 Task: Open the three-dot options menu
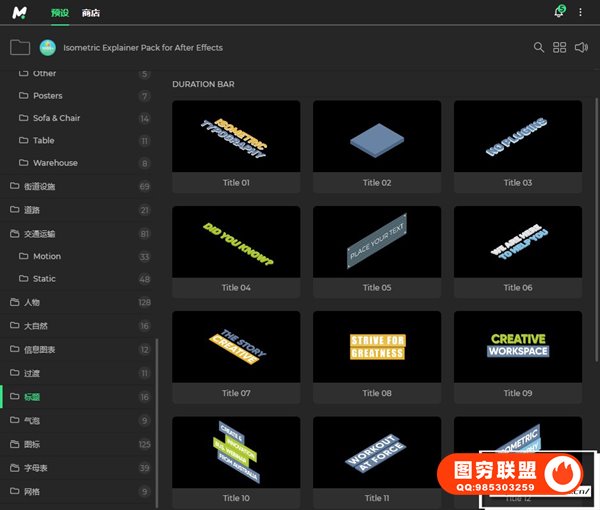coord(580,12)
